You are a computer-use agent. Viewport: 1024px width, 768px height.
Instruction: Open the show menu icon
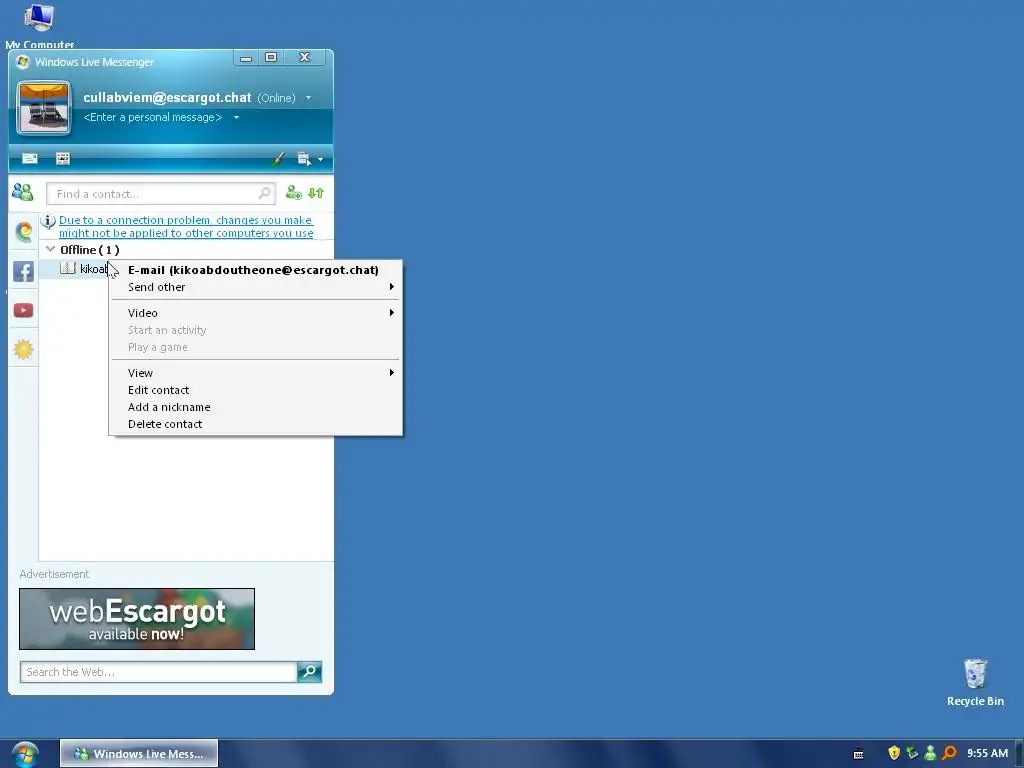(304, 159)
